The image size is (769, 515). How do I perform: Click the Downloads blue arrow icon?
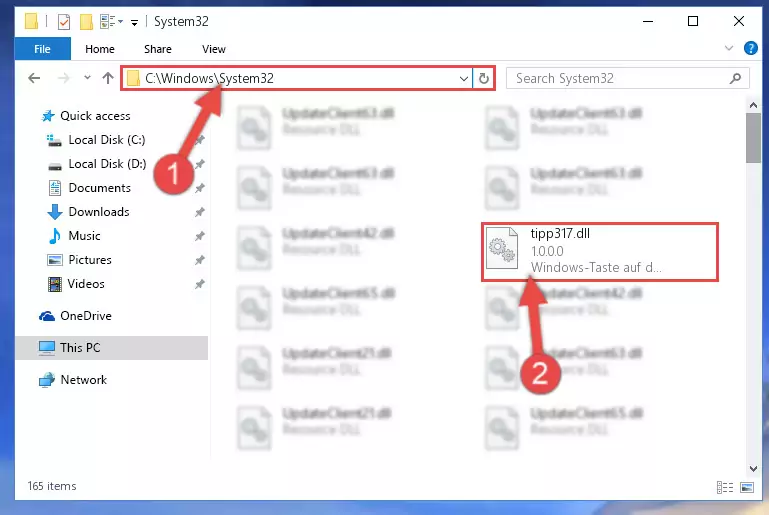54,212
